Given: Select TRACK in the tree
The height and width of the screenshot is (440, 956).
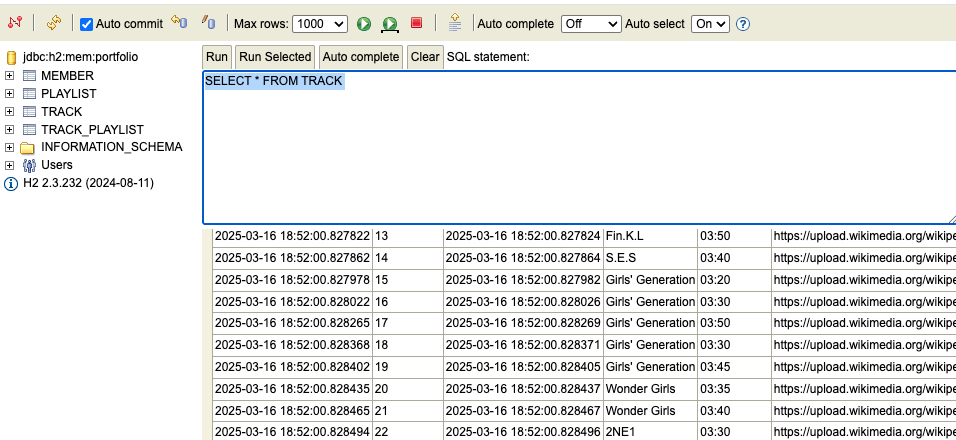Looking at the screenshot, I should [62, 112].
